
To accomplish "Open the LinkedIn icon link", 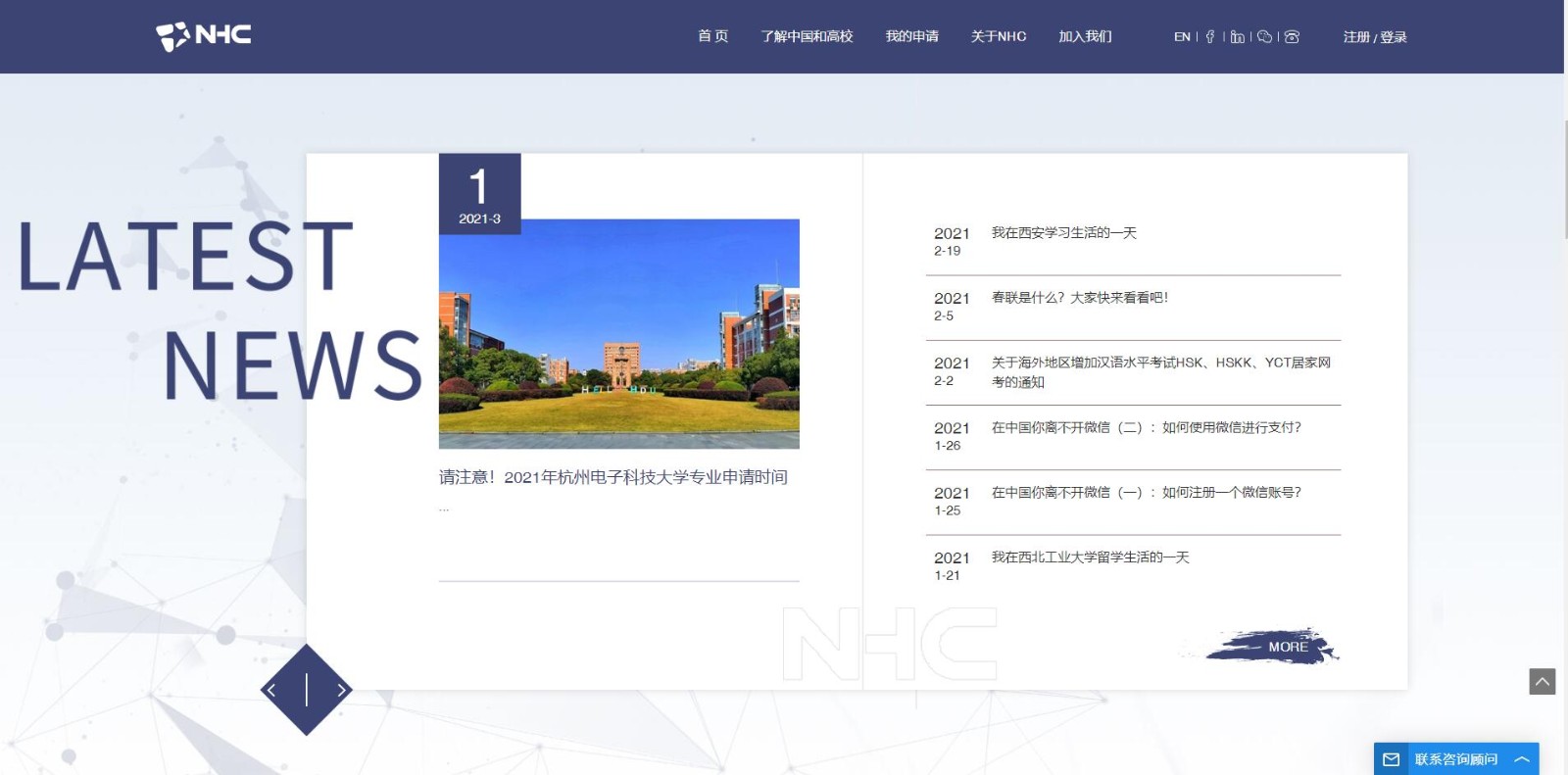I will coord(1238,37).
